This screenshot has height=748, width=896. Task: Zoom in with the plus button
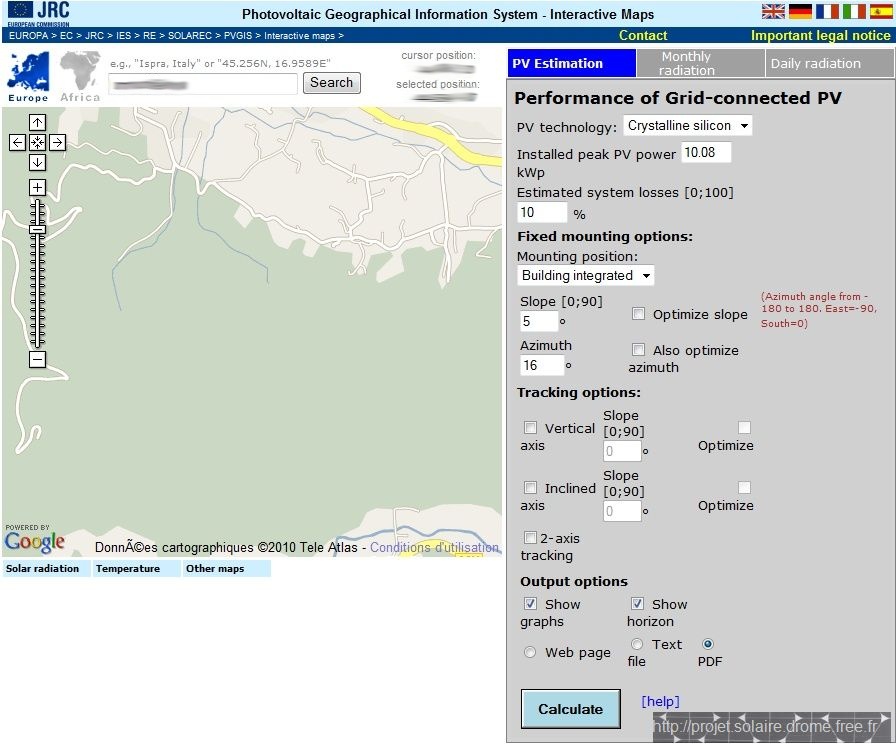pos(37,188)
